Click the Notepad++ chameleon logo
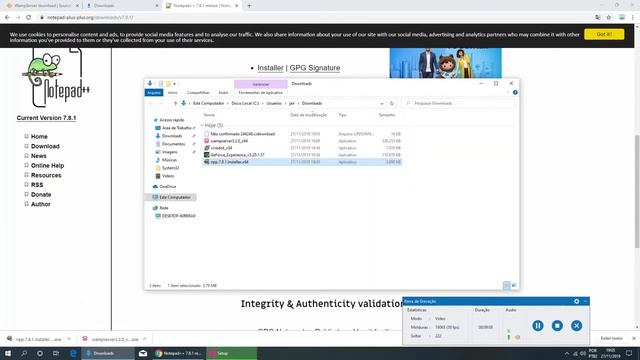This screenshot has height=360, width=640. (x=56, y=78)
